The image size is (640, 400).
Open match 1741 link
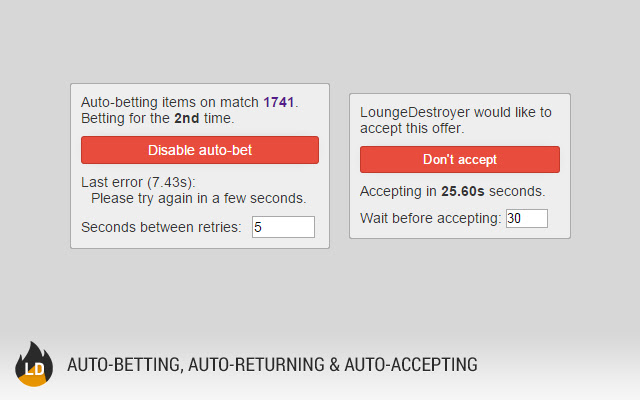[x=279, y=102]
